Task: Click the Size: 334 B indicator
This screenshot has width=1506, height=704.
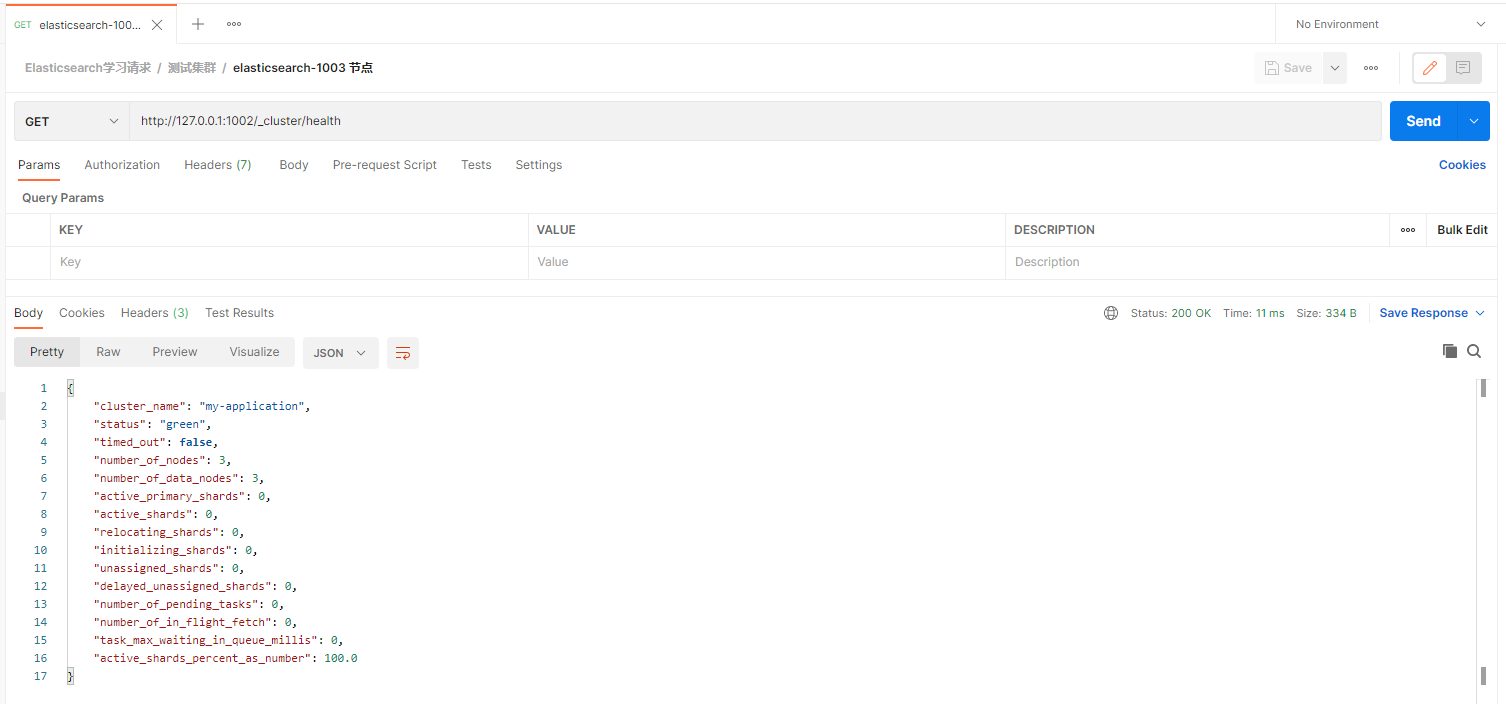Action: pos(1327,313)
